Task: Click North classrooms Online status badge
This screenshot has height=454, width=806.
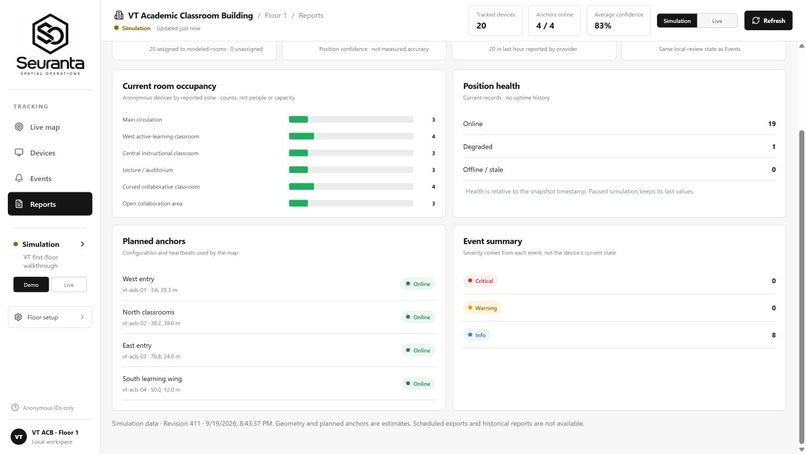Action: click(x=418, y=317)
